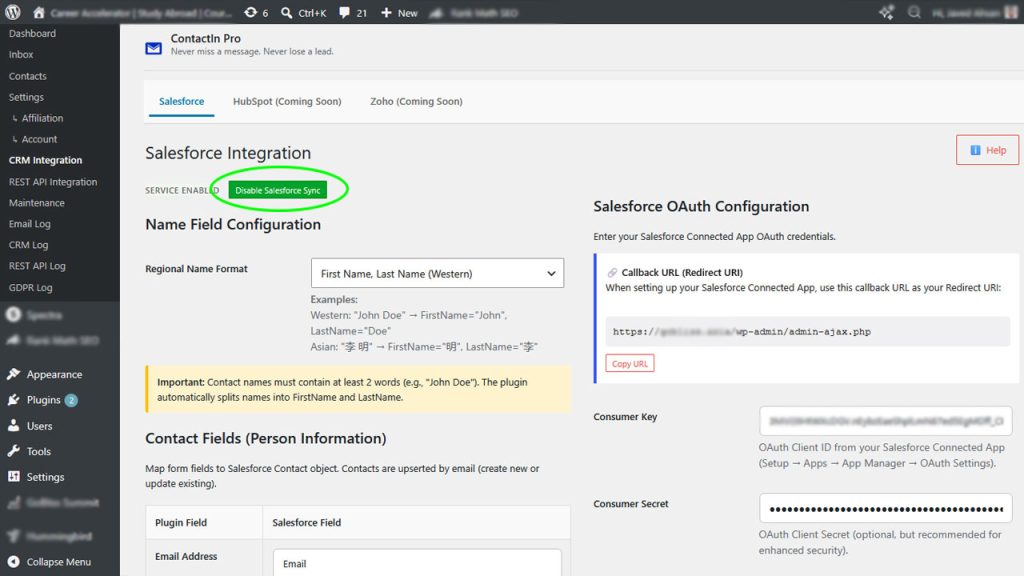Select CRM Integration in the sidebar
The image size is (1024, 576).
(x=45, y=160)
